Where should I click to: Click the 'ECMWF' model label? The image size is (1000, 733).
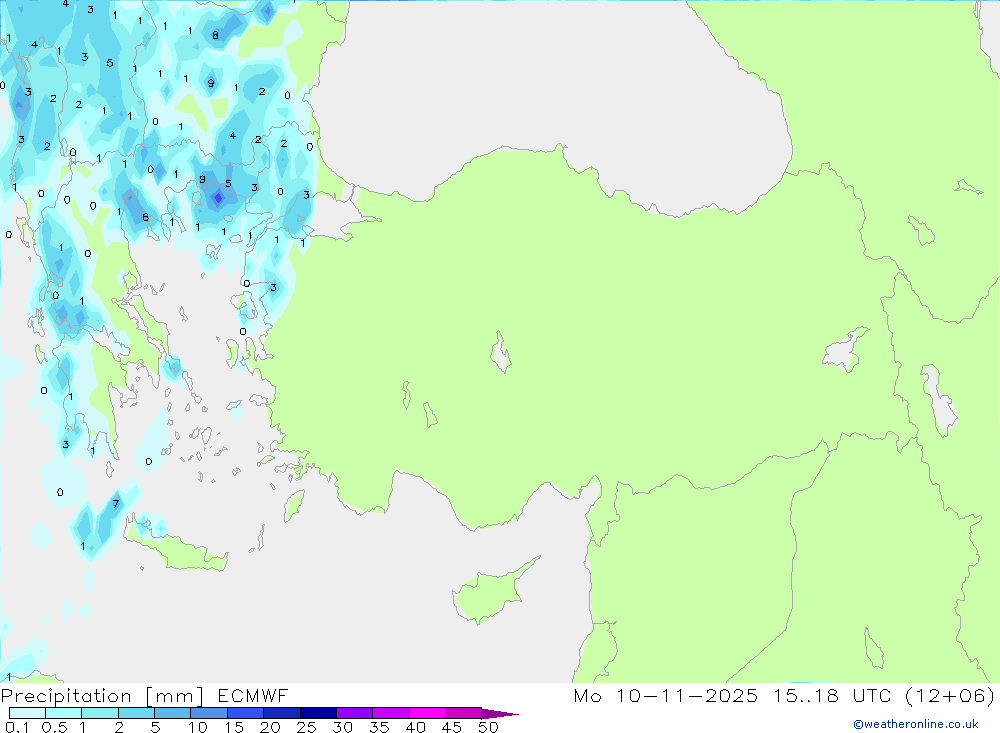click(253, 695)
